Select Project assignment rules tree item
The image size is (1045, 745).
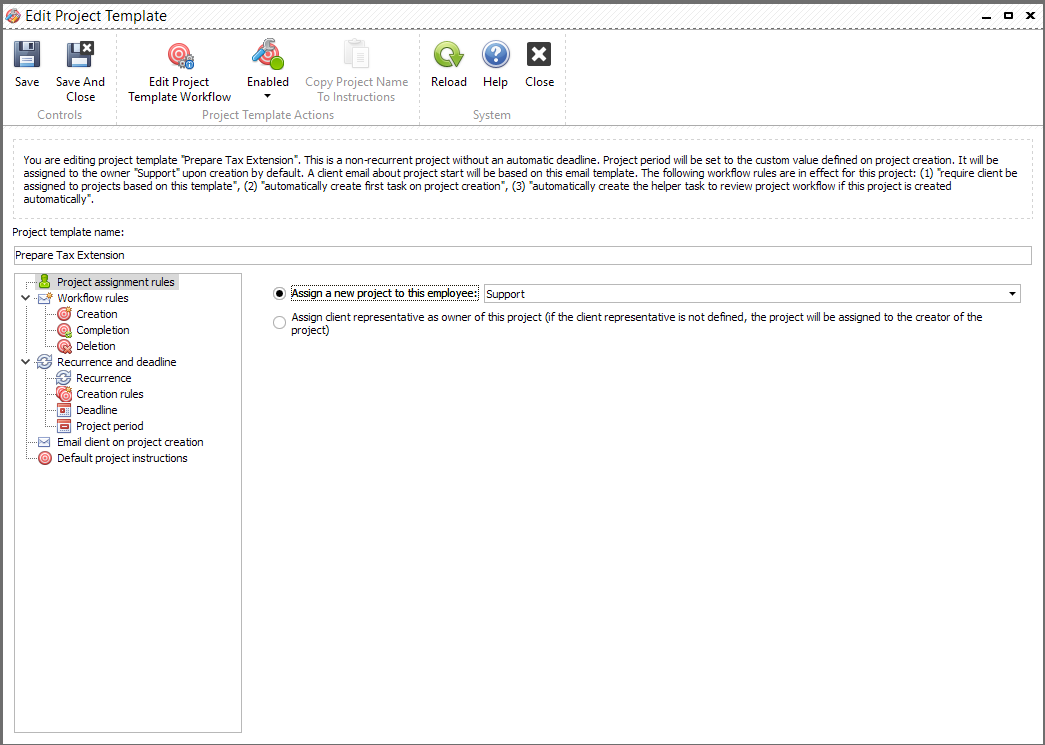116,282
